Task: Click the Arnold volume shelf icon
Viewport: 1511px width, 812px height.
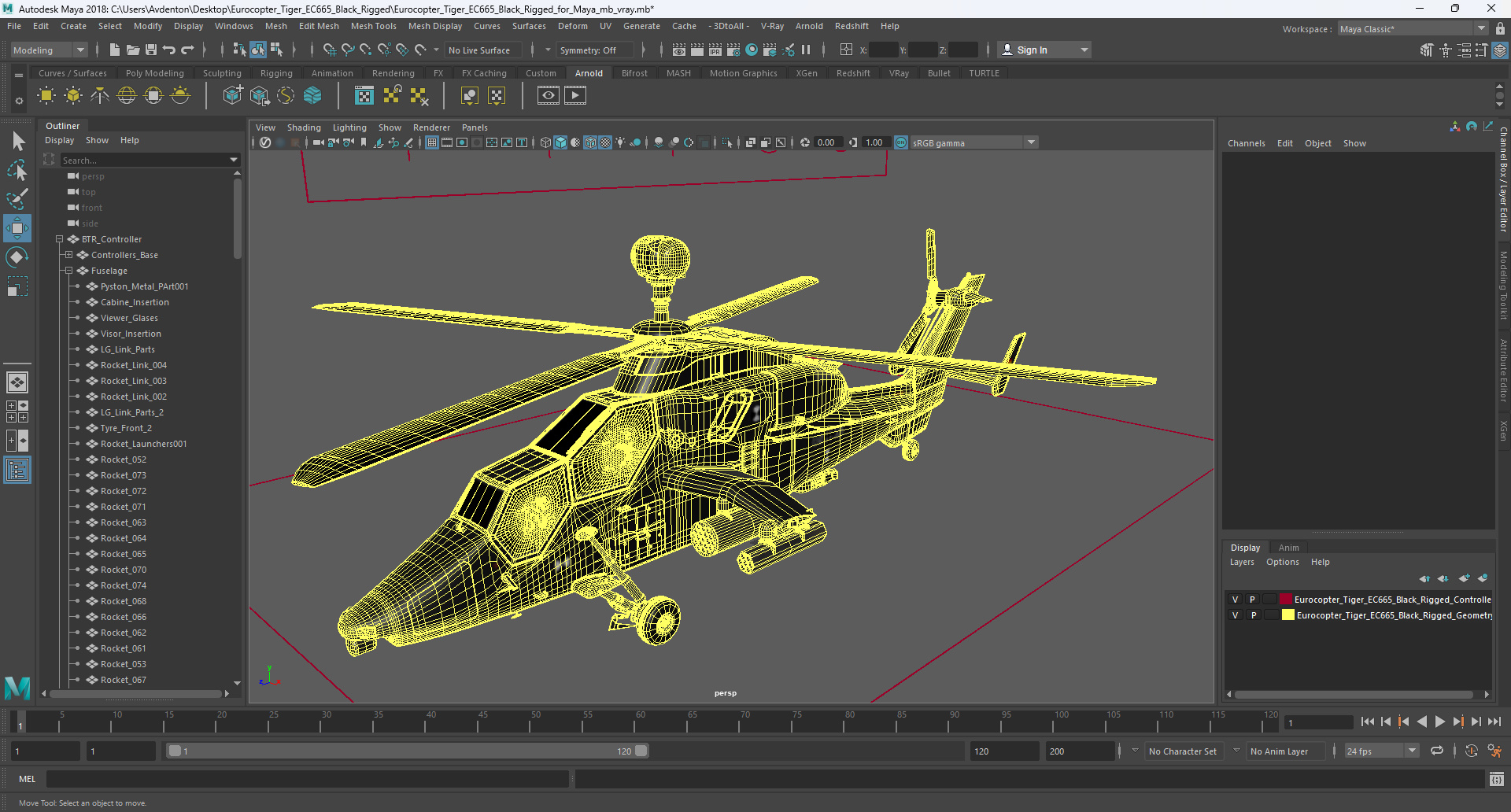Action: tap(312, 96)
